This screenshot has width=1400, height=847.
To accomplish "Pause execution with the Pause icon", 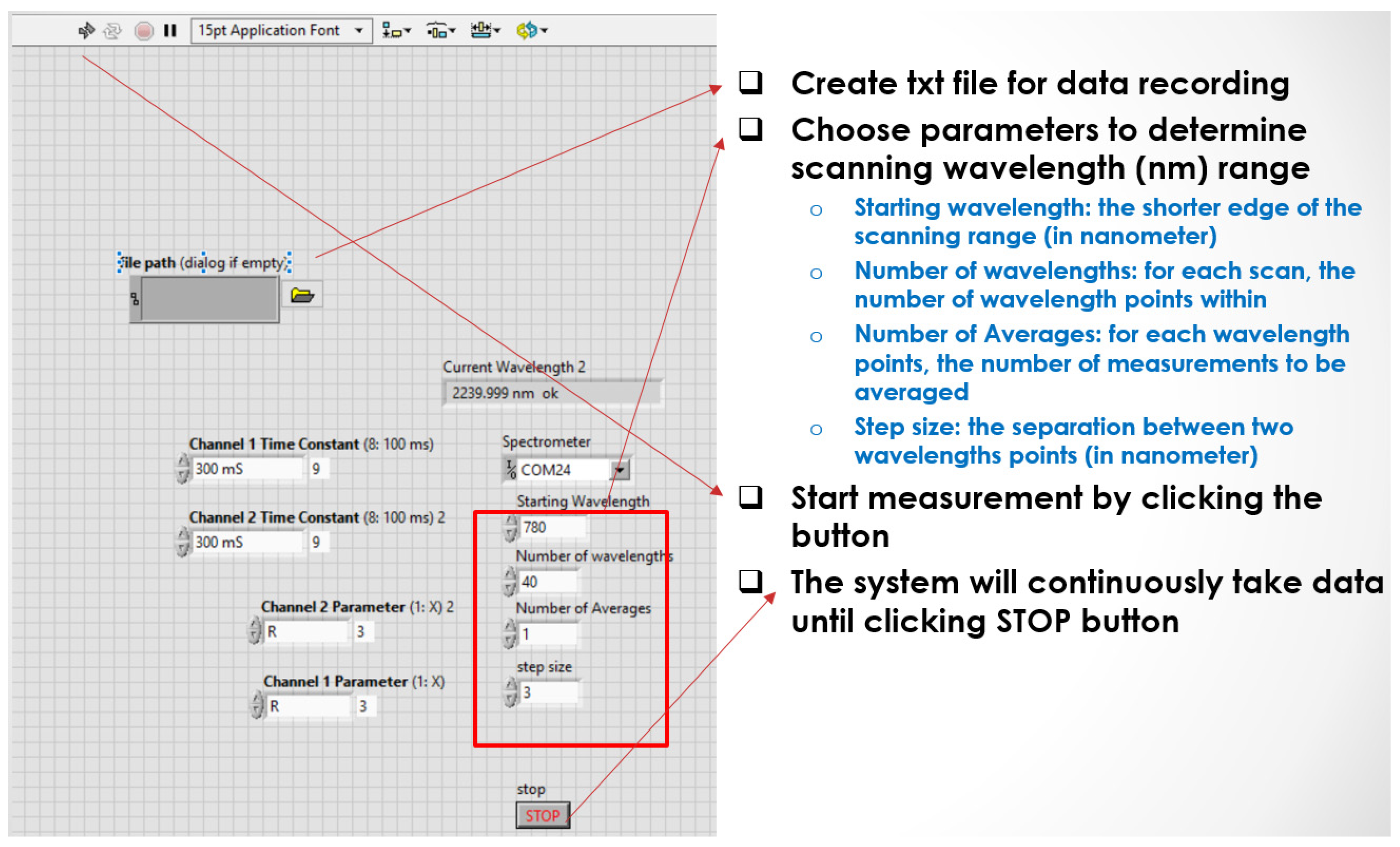I will point(170,30).
